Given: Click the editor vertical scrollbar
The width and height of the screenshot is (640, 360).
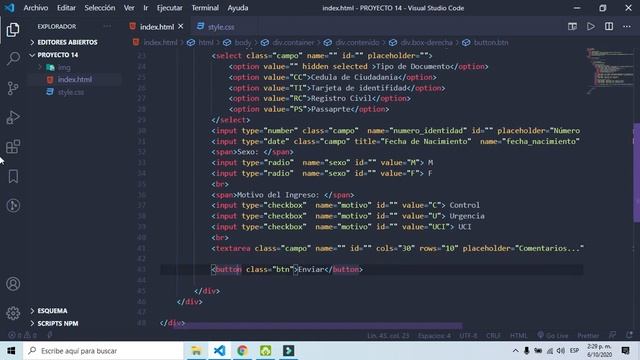Looking at the screenshot, I should click(x=636, y=173).
